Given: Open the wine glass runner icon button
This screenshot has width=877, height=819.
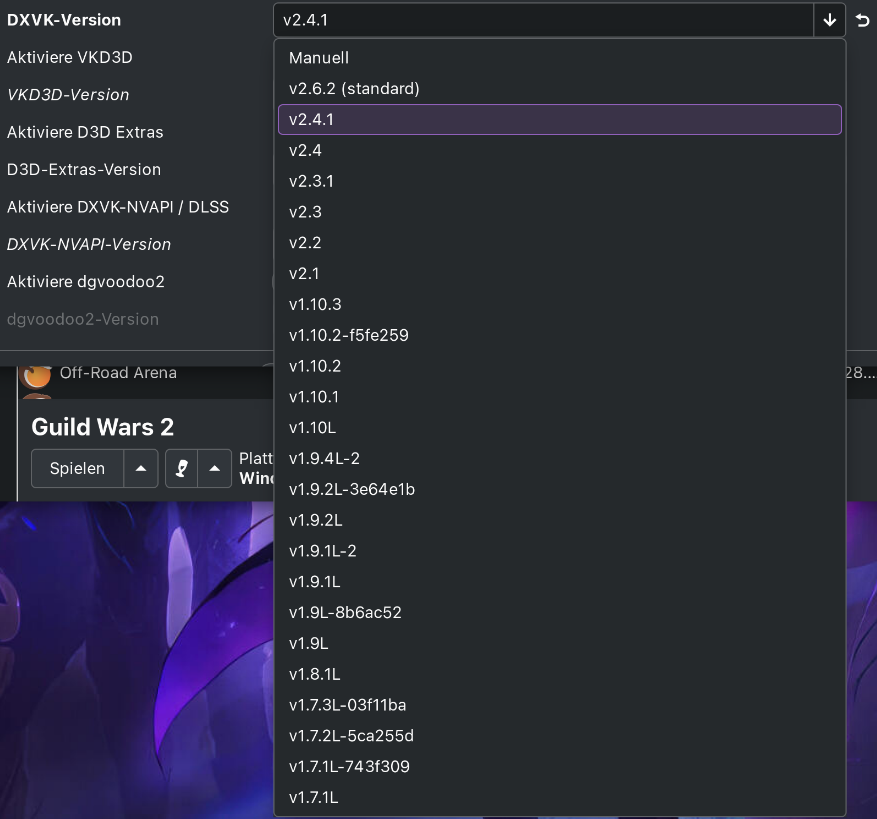Looking at the screenshot, I should click(x=181, y=468).
